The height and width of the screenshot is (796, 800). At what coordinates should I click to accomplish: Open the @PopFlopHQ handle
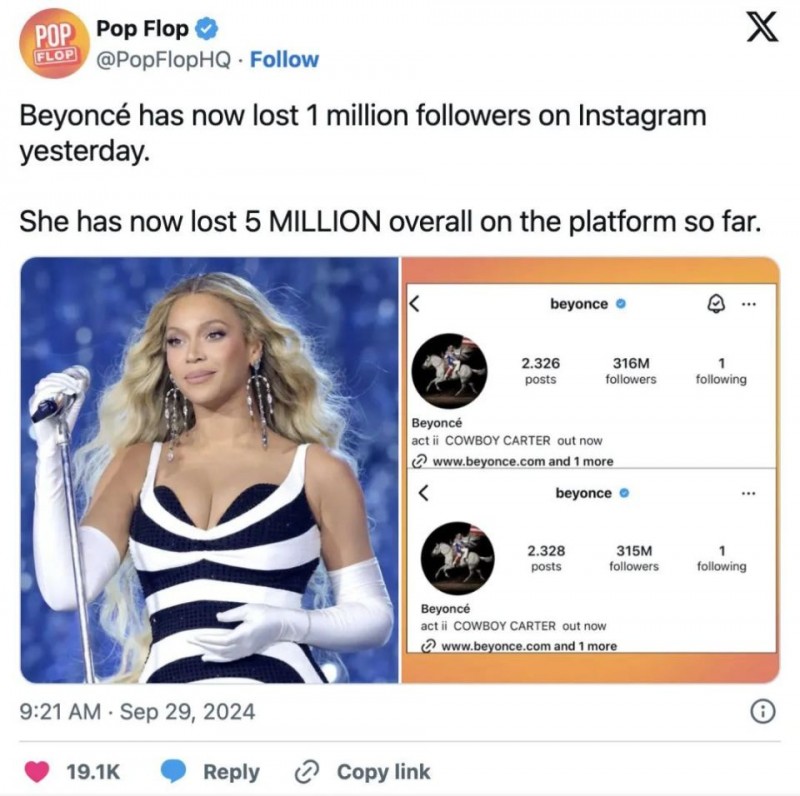pyautogui.click(x=164, y=59)
